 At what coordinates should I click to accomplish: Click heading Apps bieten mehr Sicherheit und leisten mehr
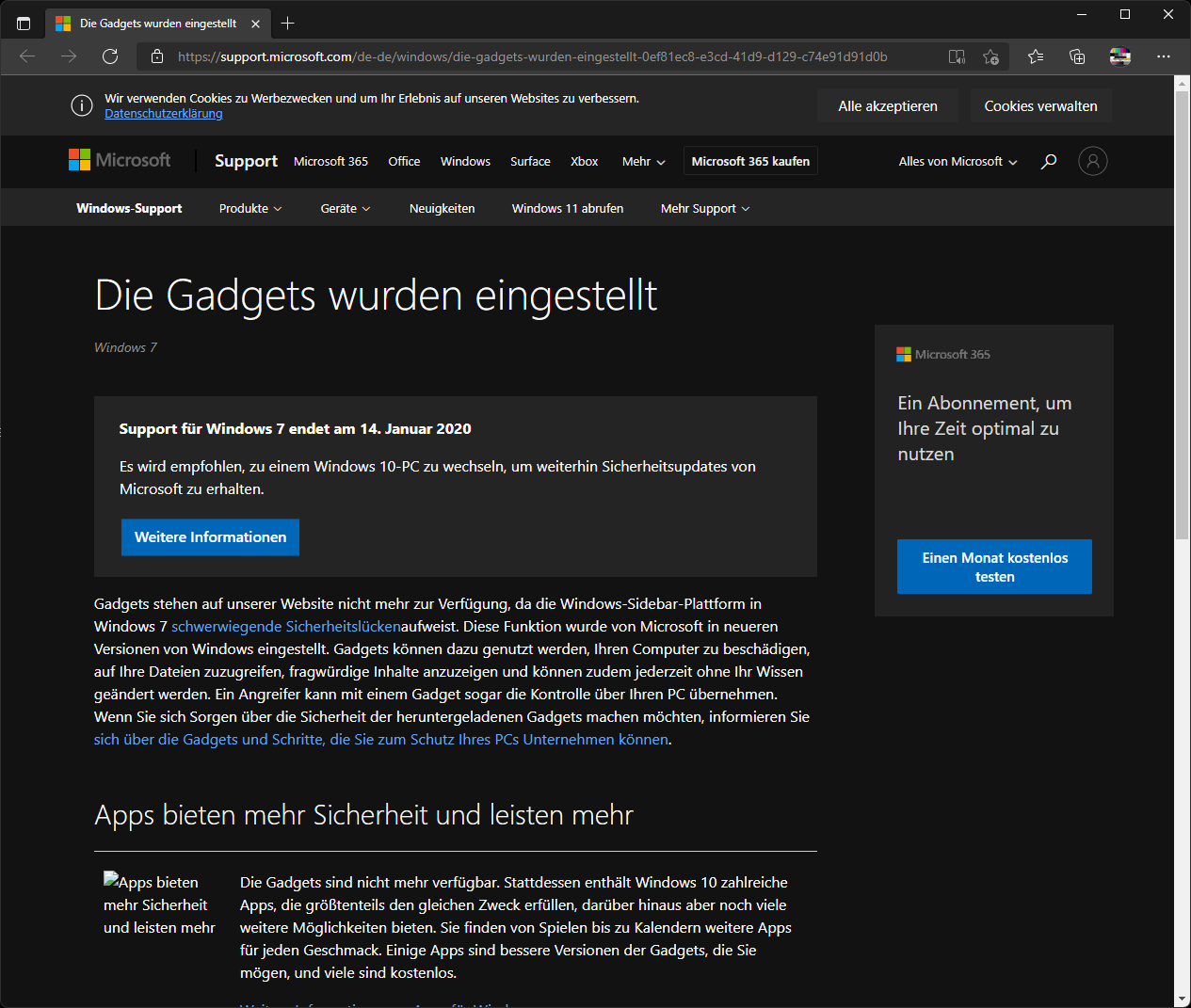tap(363, 815)
